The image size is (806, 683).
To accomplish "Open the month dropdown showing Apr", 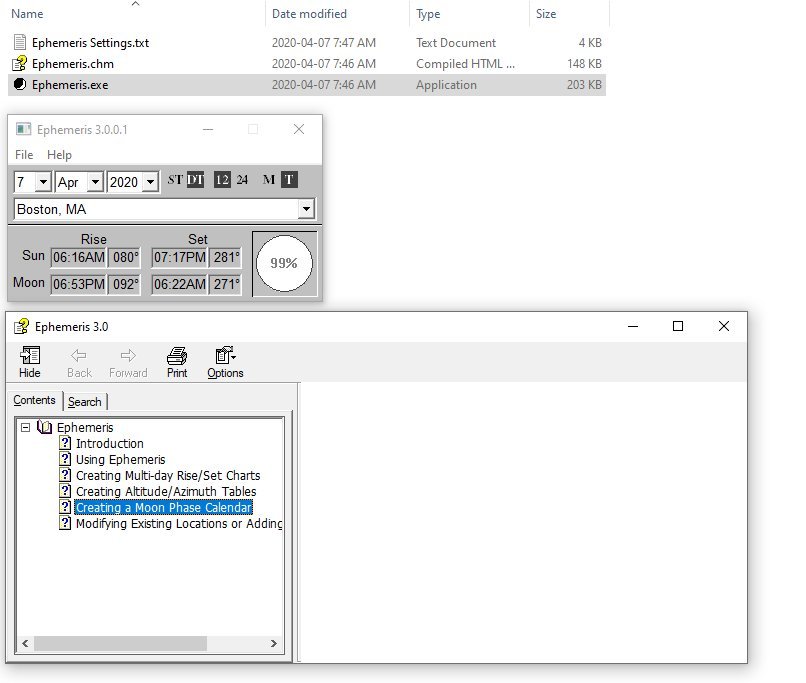I will coord(94,182).
